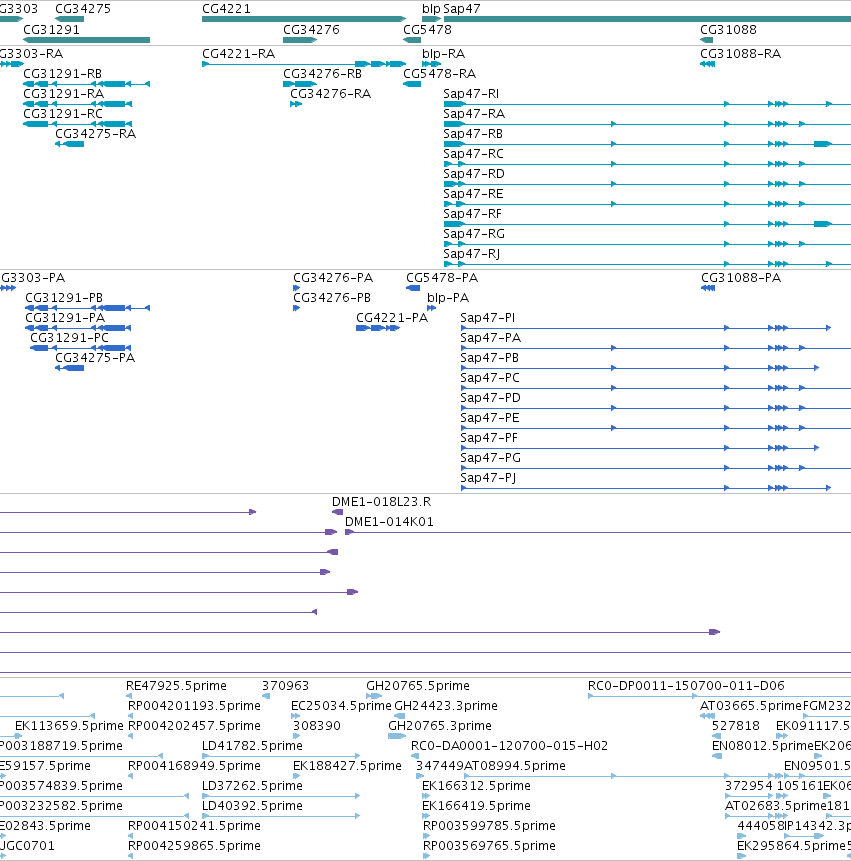Select the LD37262.5prime EST
851x861 pixels.
[x=281, y=796]
